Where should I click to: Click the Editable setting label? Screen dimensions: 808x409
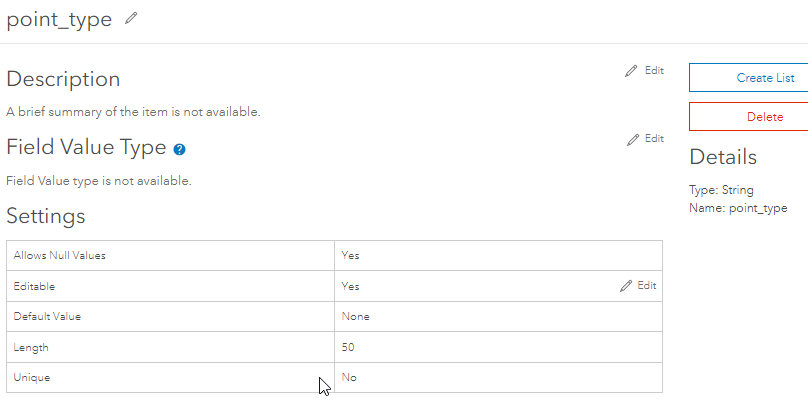[x=34, y=286]
